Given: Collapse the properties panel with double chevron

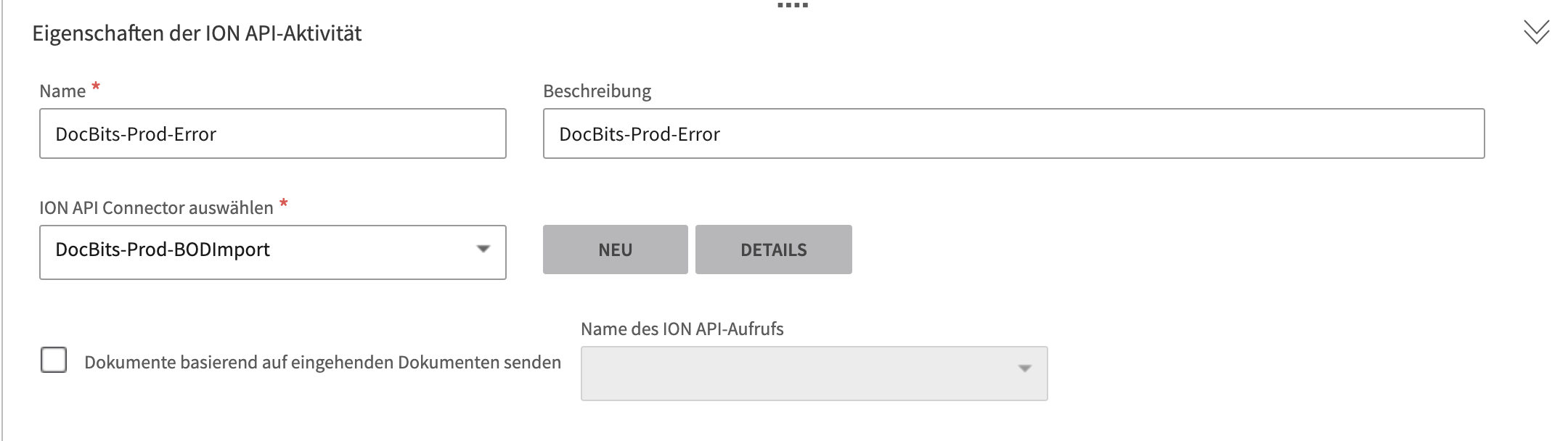Looking at the screenshot, I should click(x=1536, y=32).
